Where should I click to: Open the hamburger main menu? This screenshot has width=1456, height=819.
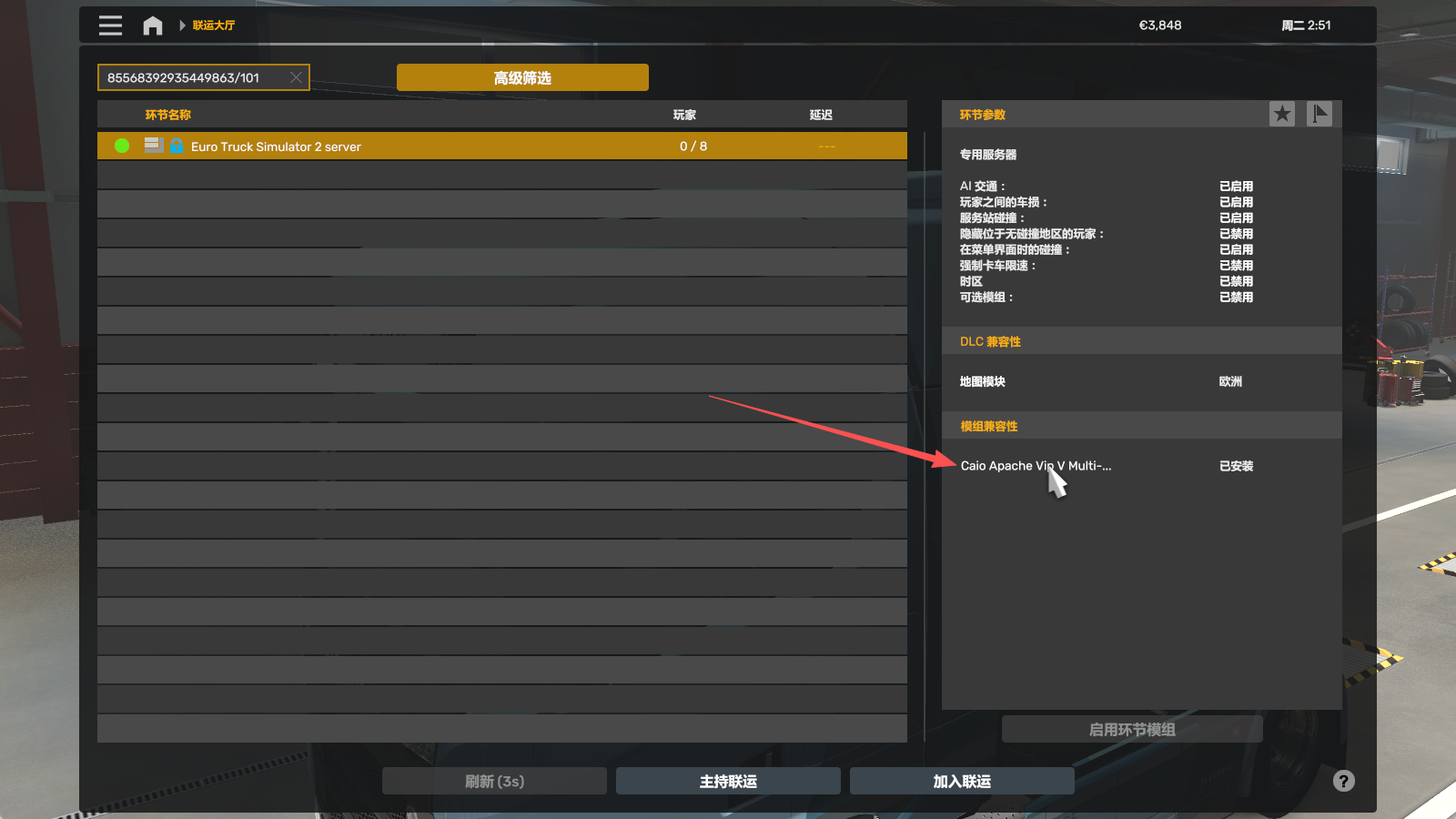click(110, 25)
